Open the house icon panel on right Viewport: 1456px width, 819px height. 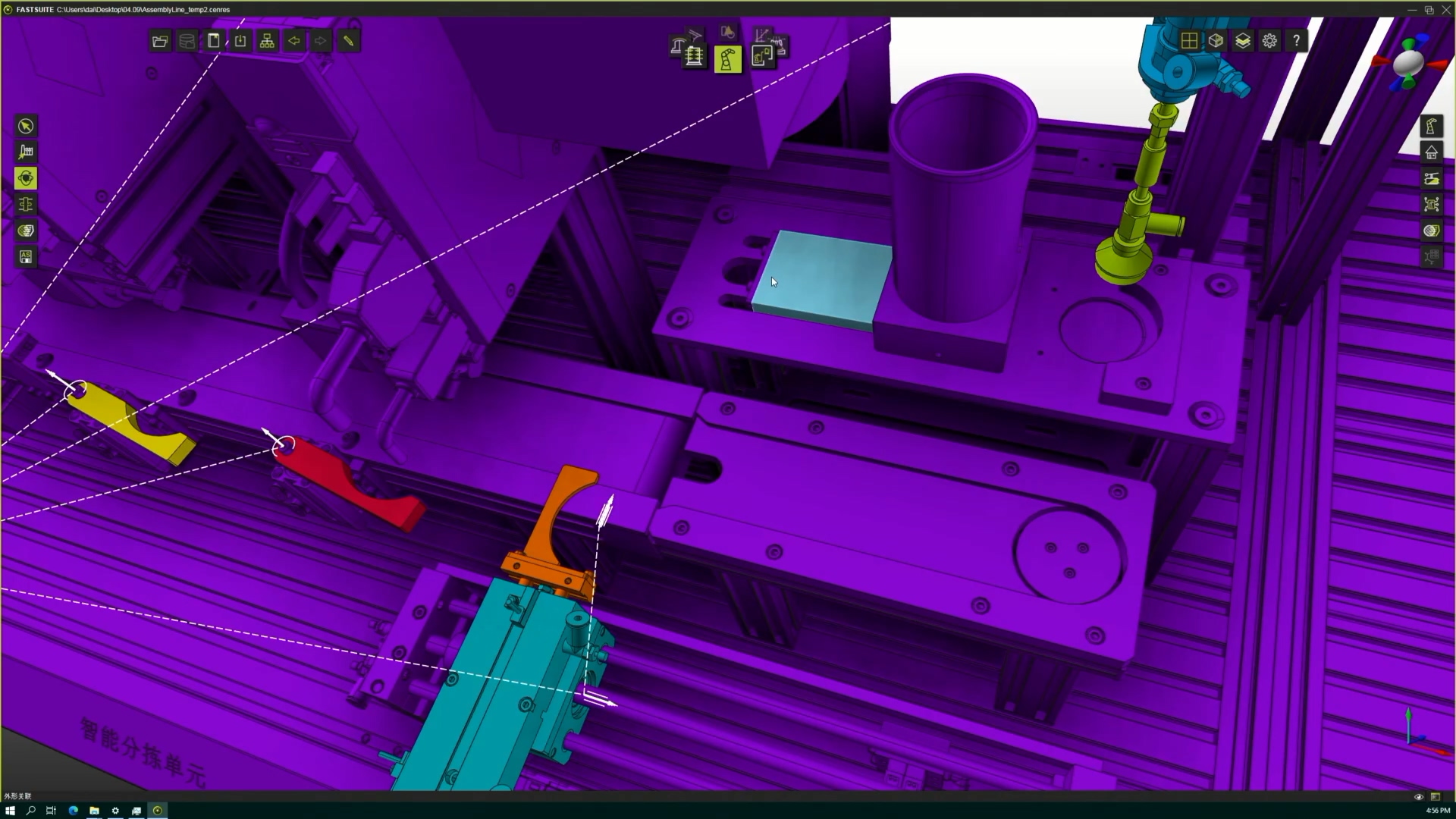pos(1431,152)
